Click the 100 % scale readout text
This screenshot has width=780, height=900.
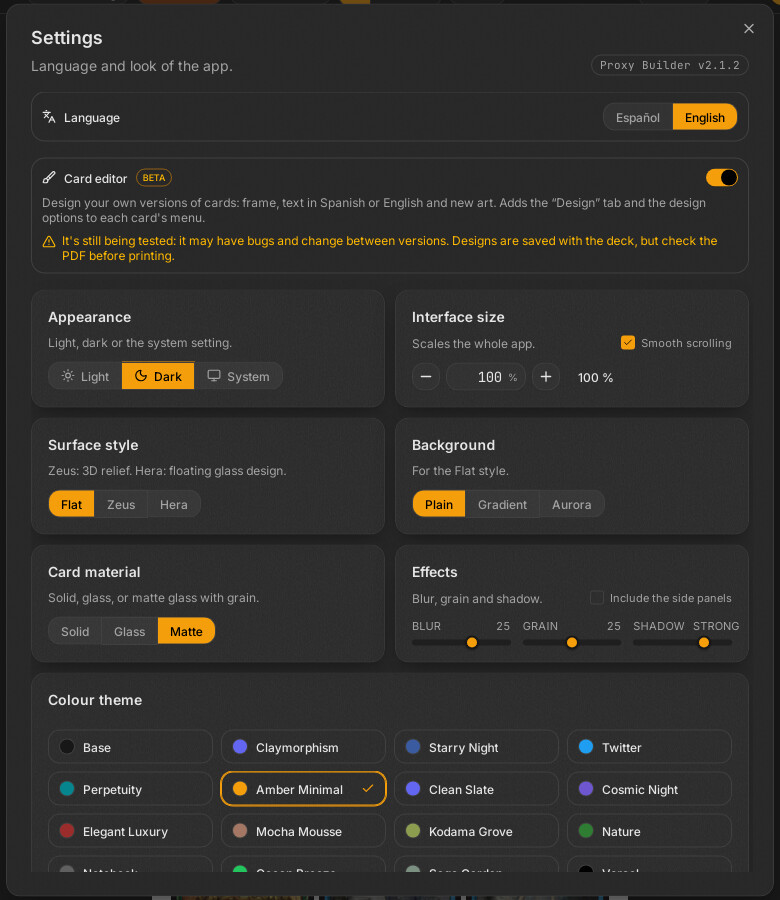(595, 378)
